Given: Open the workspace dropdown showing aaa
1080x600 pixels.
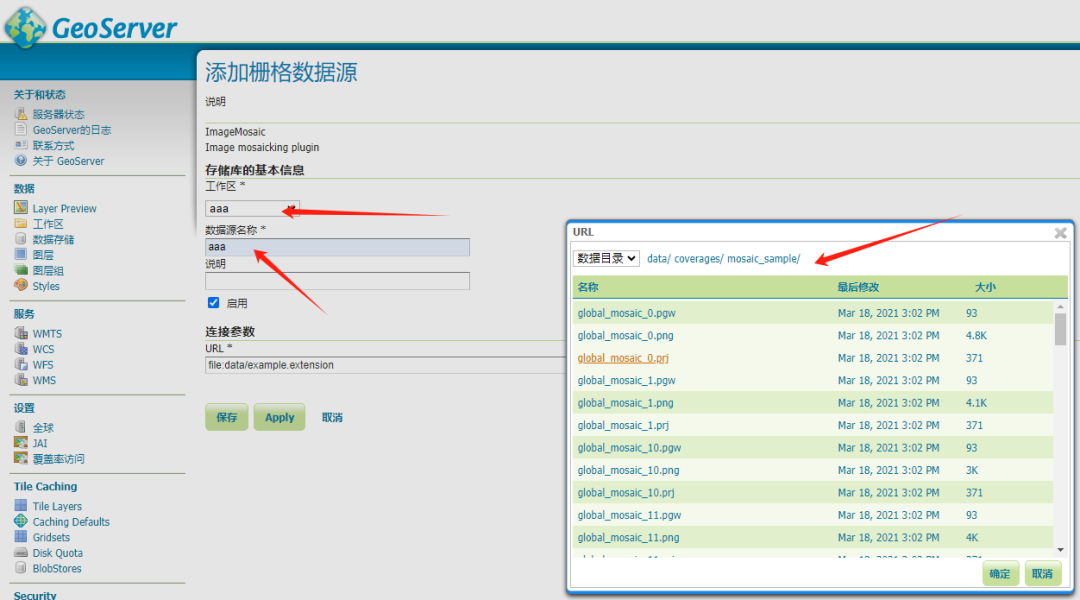Looking at the screenshot, I should point(252,208).
